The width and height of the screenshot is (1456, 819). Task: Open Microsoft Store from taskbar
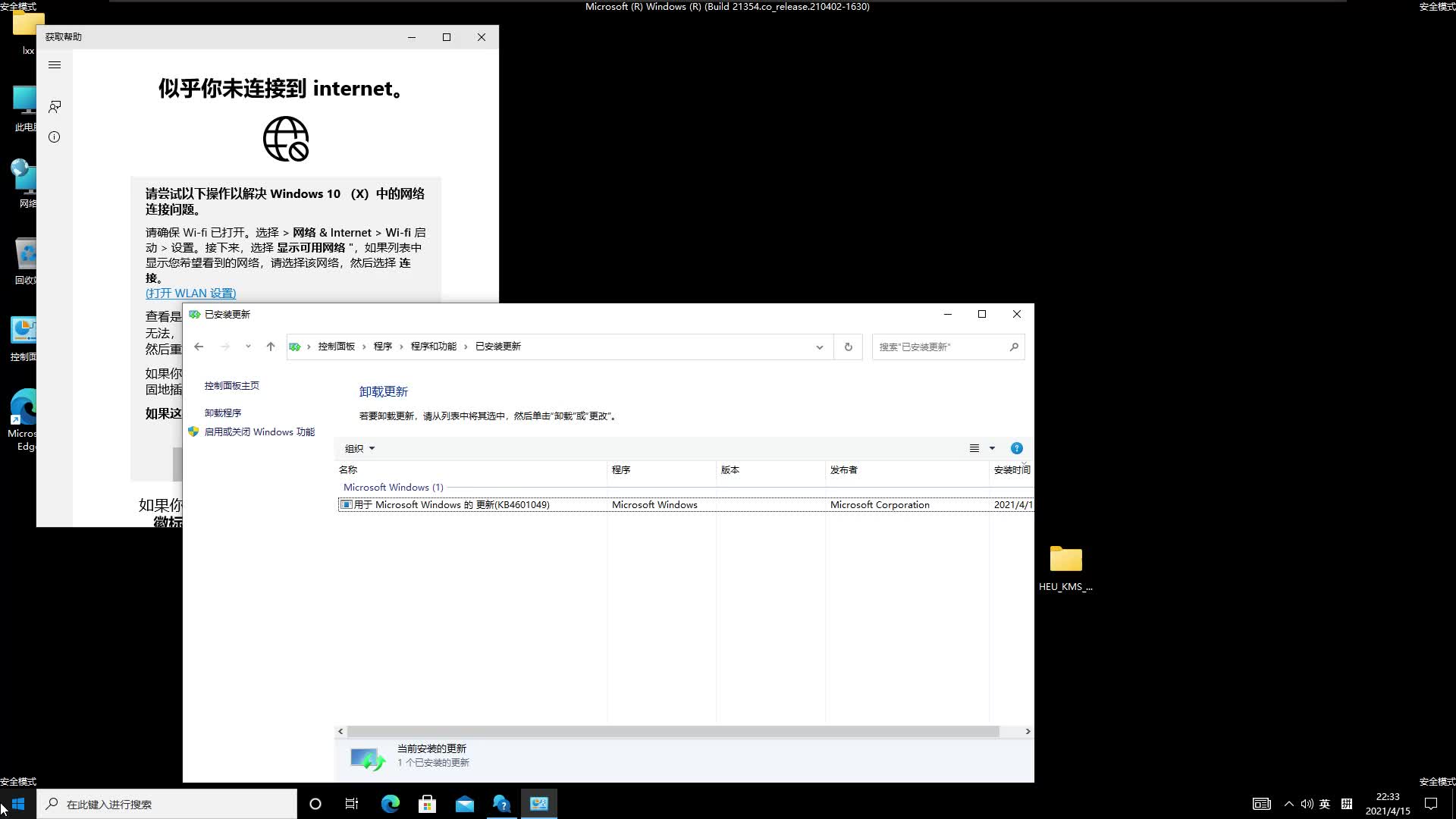[427, 804]
